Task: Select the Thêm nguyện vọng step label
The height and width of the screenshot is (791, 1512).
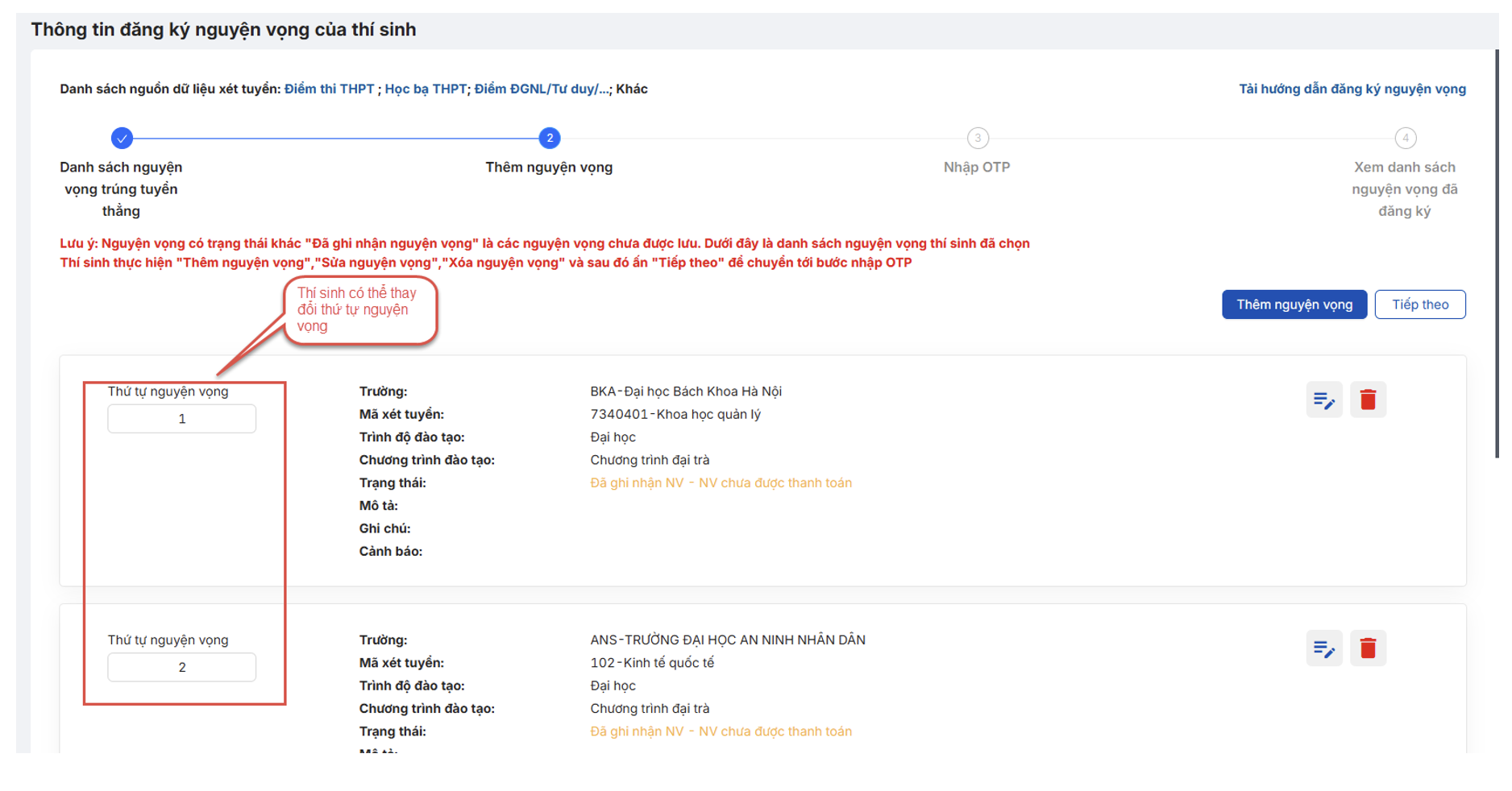Action: 549,168
